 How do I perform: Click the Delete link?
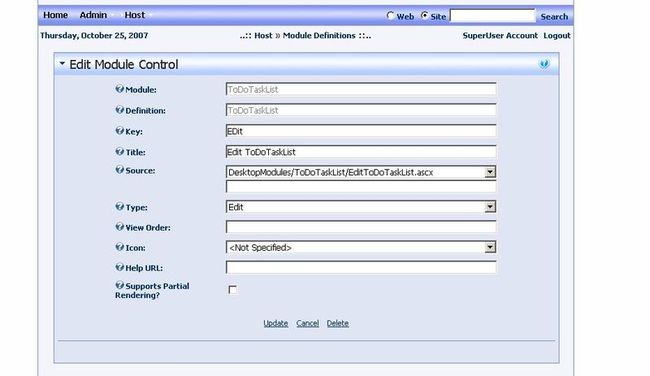(337, 323)
